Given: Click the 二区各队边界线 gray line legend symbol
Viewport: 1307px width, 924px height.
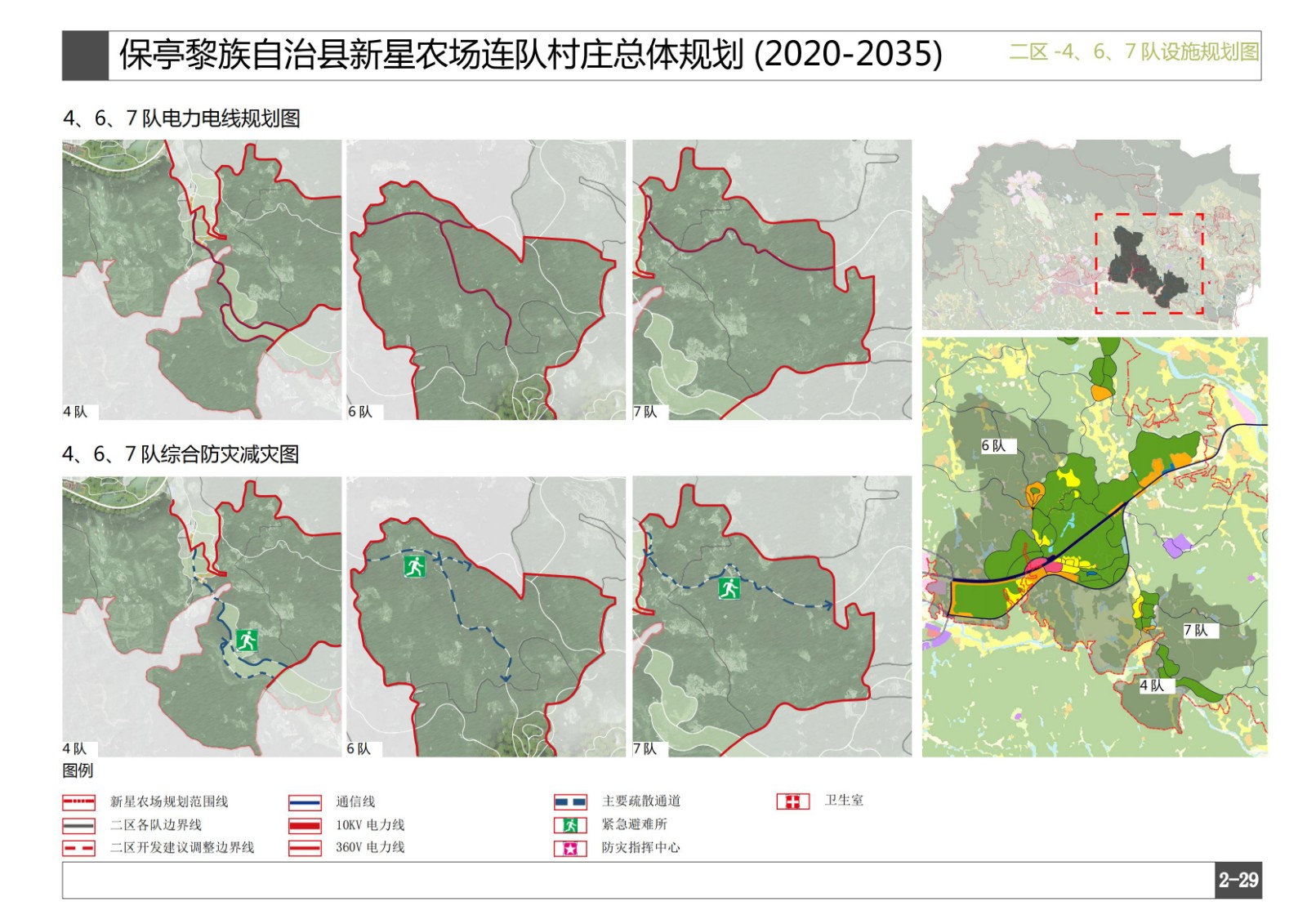Looking at the screenshot, I should pyautogui.click(x=79, y=826).
